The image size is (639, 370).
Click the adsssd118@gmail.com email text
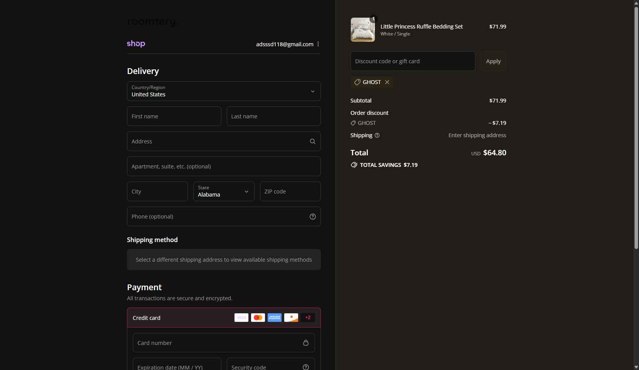284,44
